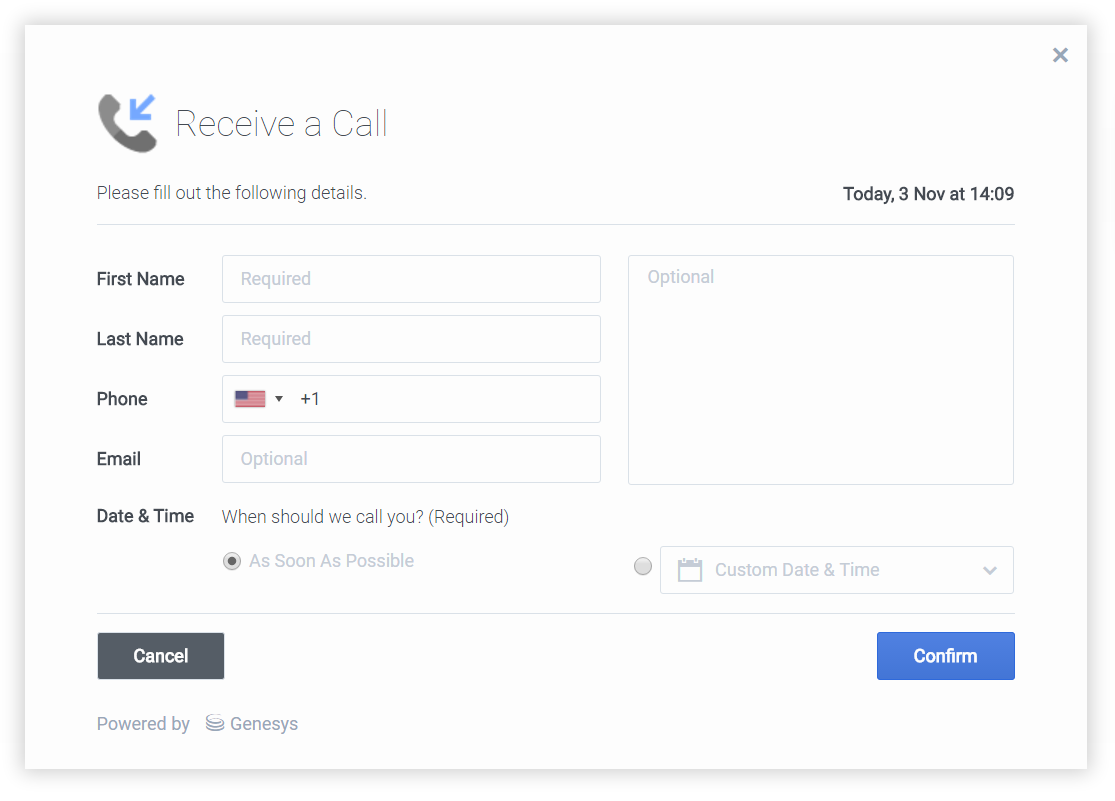
Task: Select the Custom Date & Time radio button
Action: tap(643, 567)
